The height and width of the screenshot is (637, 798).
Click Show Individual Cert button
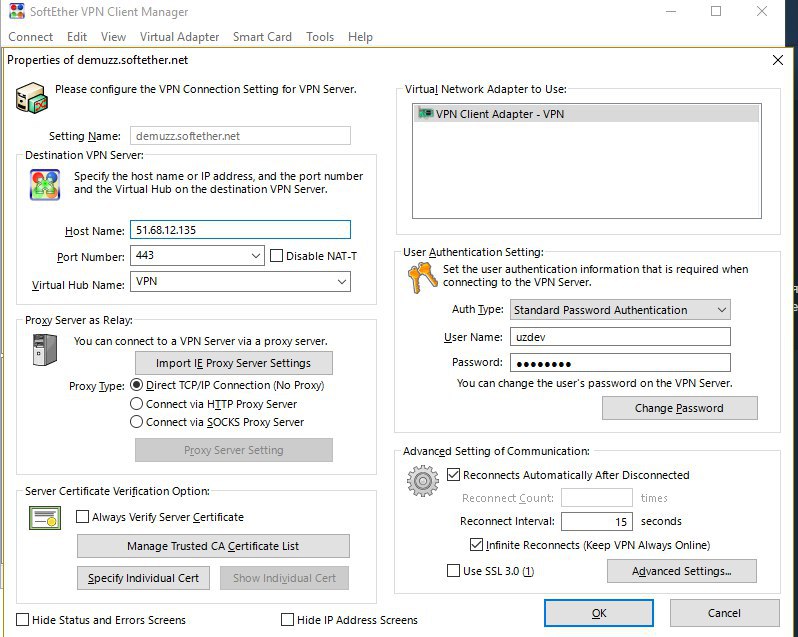pyautogui.click(x=284, y=578)
